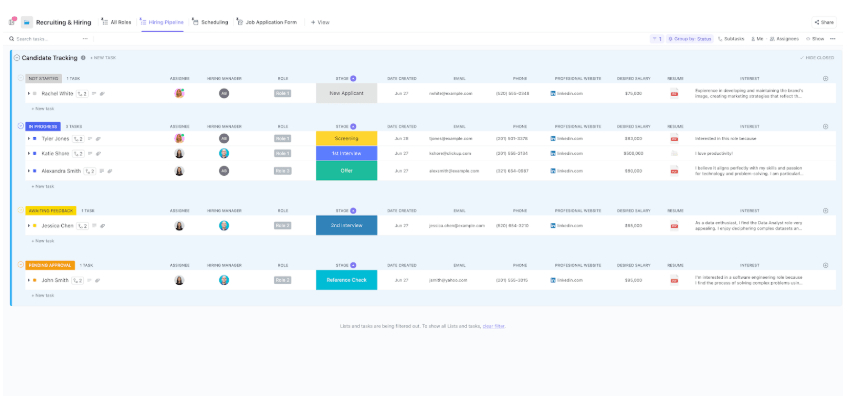Screen dimensions: 848x396
Task: Add column in In Progress group header
Action: (825, 127)
